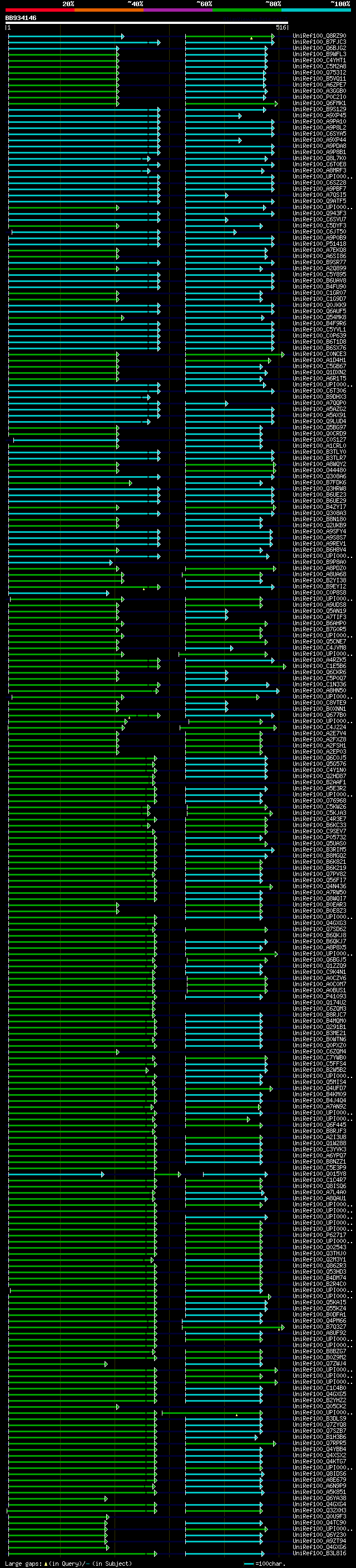
Task: Click the orange ~40% identity legend bar
Action: click(x=109, y=10)
